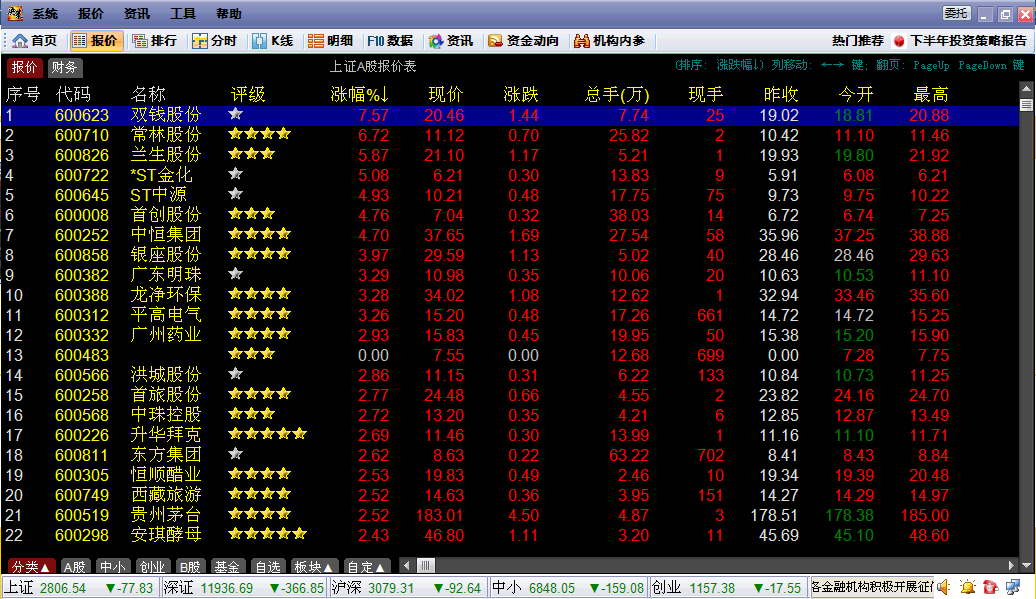Open the 资讯 news toolbar button
Screen dimensions: 1036x599
point(451,41)
